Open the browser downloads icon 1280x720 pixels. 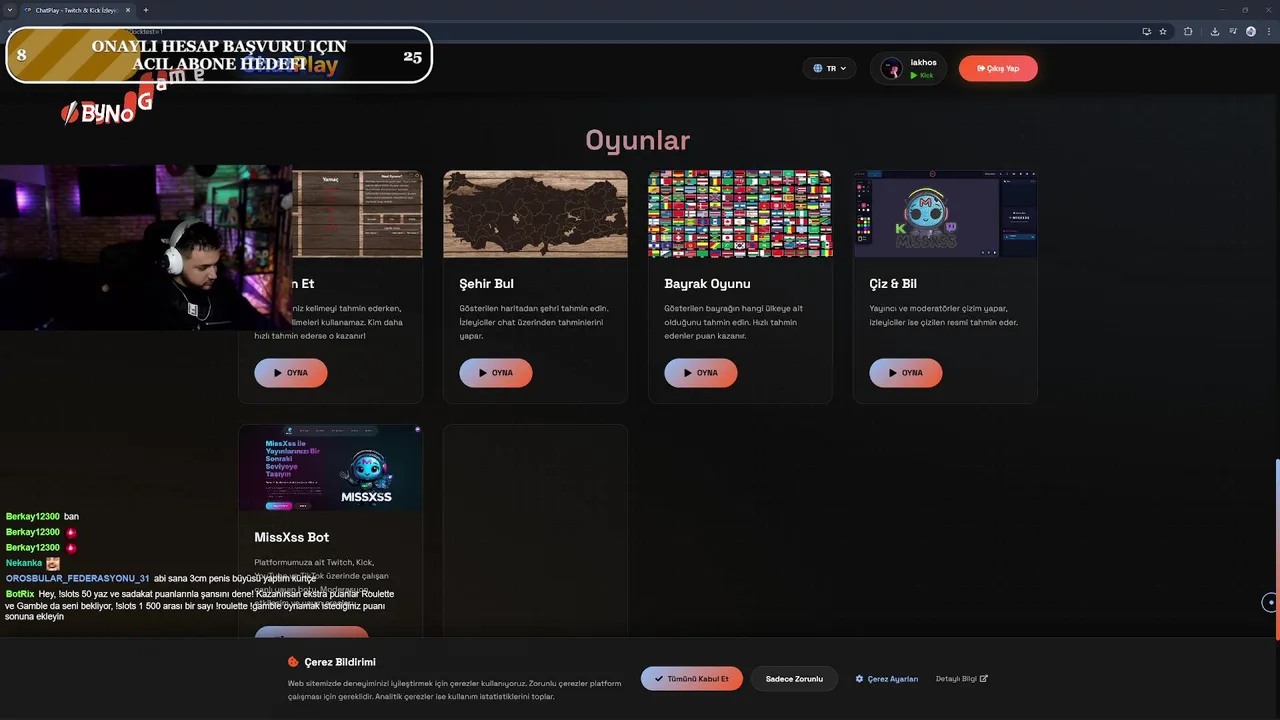1214,31
